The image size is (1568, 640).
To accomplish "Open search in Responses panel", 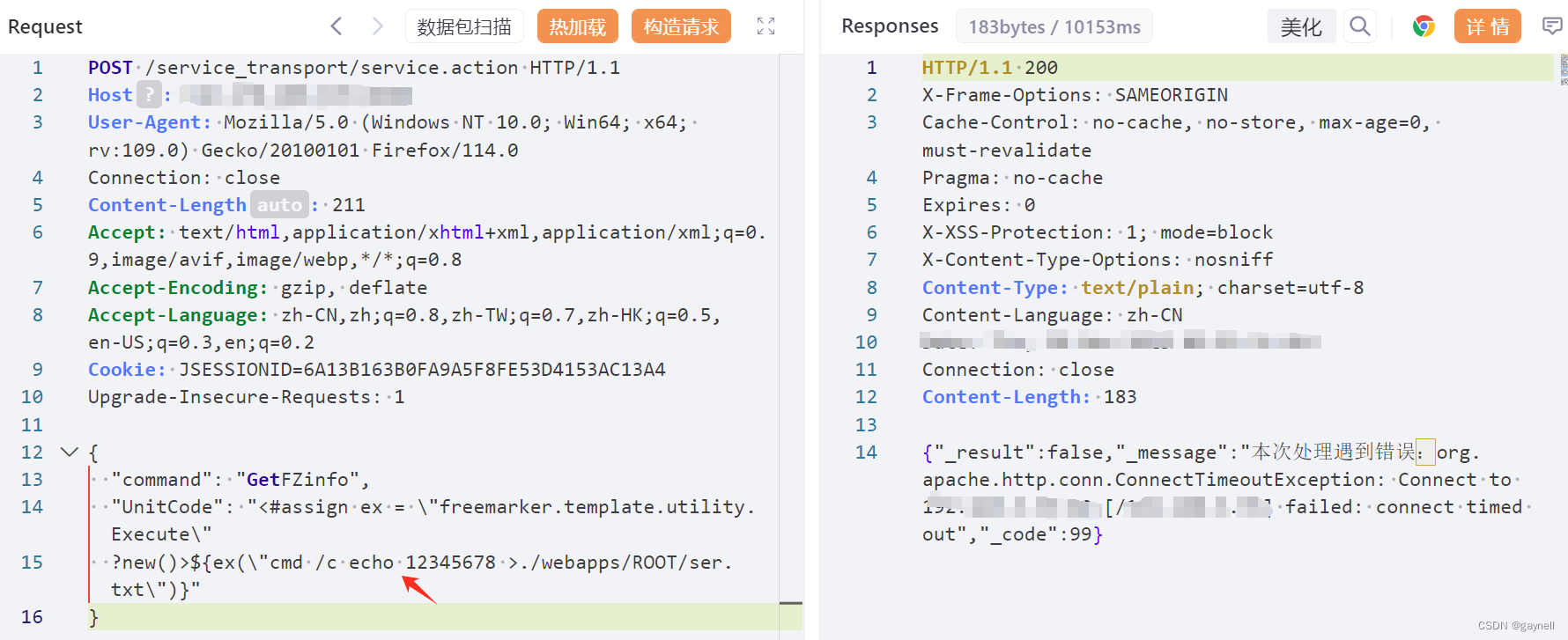I will click(x=1360, y=26).
